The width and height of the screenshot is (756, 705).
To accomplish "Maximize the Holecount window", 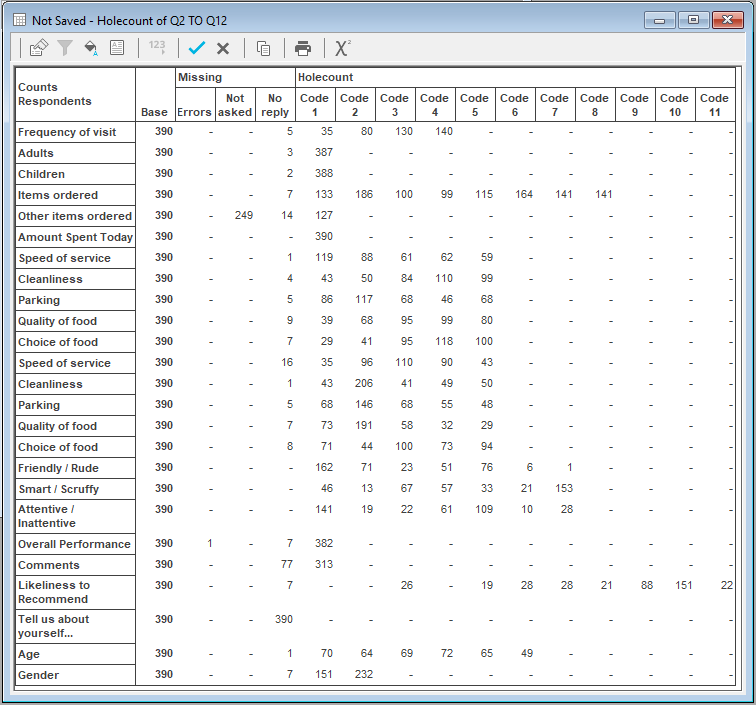I will (694, 19).
